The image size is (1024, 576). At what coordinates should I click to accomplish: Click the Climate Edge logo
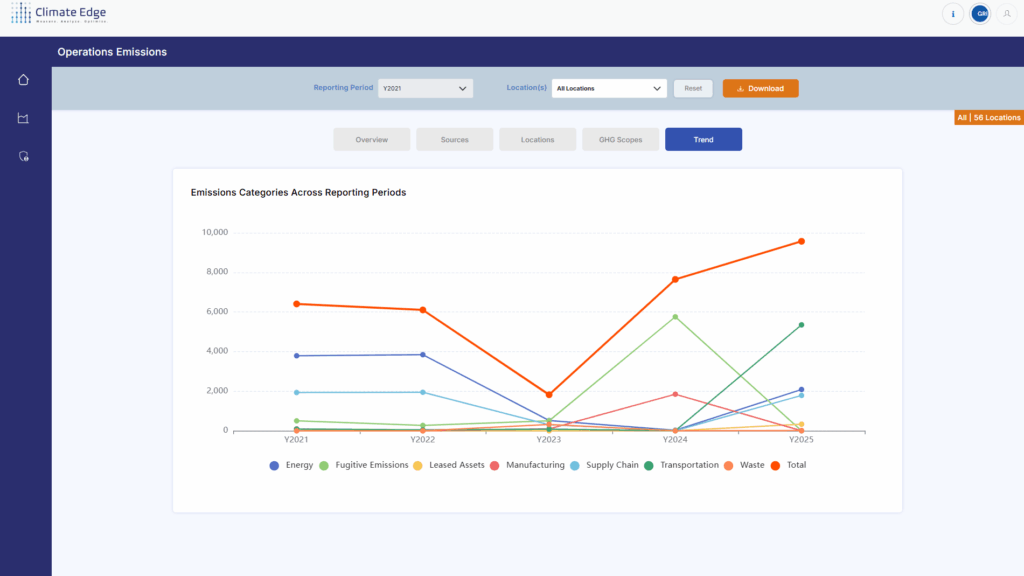pos(58,14)
